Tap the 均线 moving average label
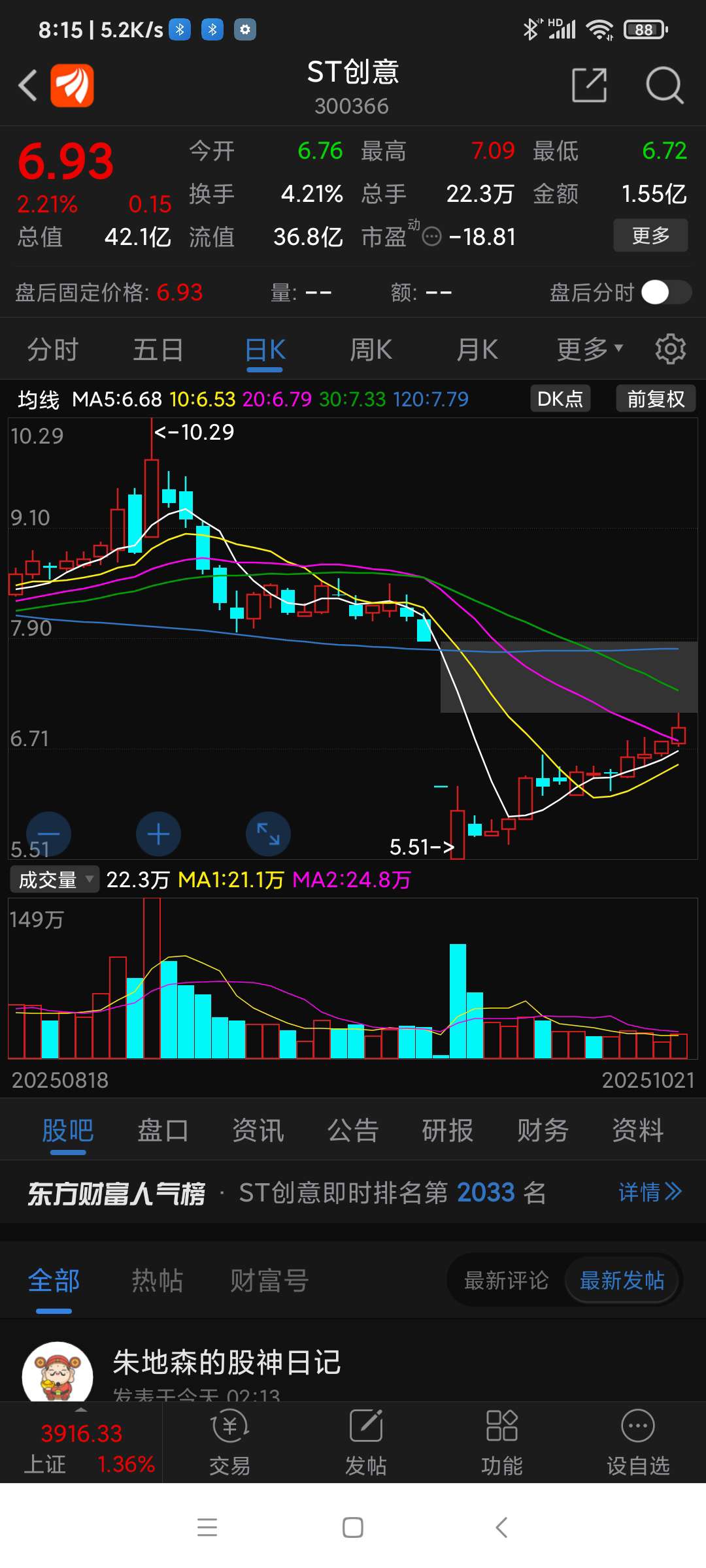This screenshot has width=706, height=1568. 39,399
